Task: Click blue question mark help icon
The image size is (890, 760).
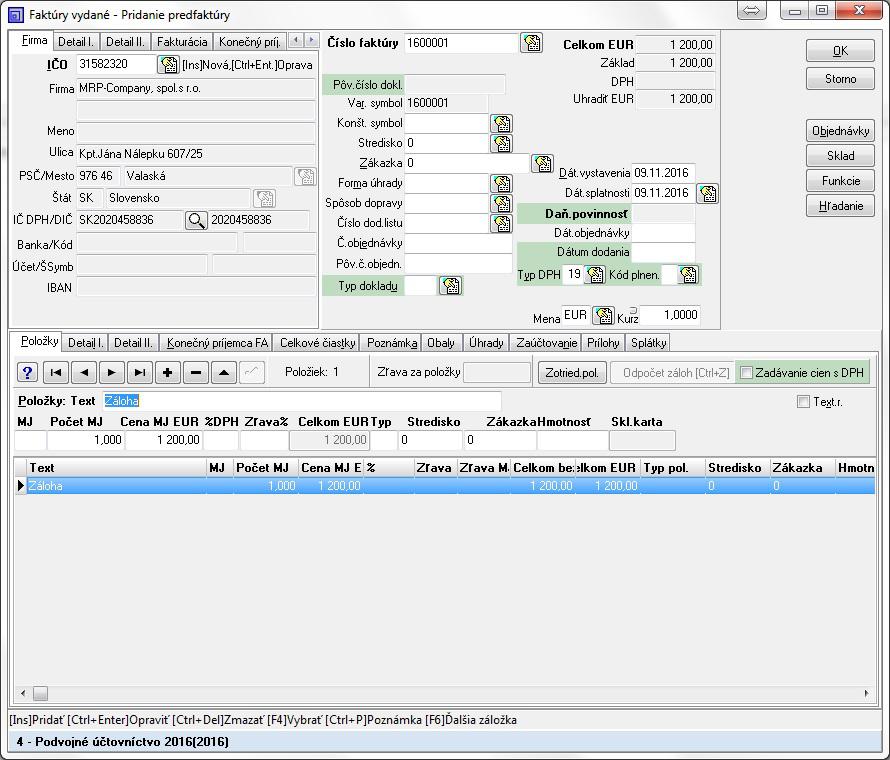Action: (27, 372)
